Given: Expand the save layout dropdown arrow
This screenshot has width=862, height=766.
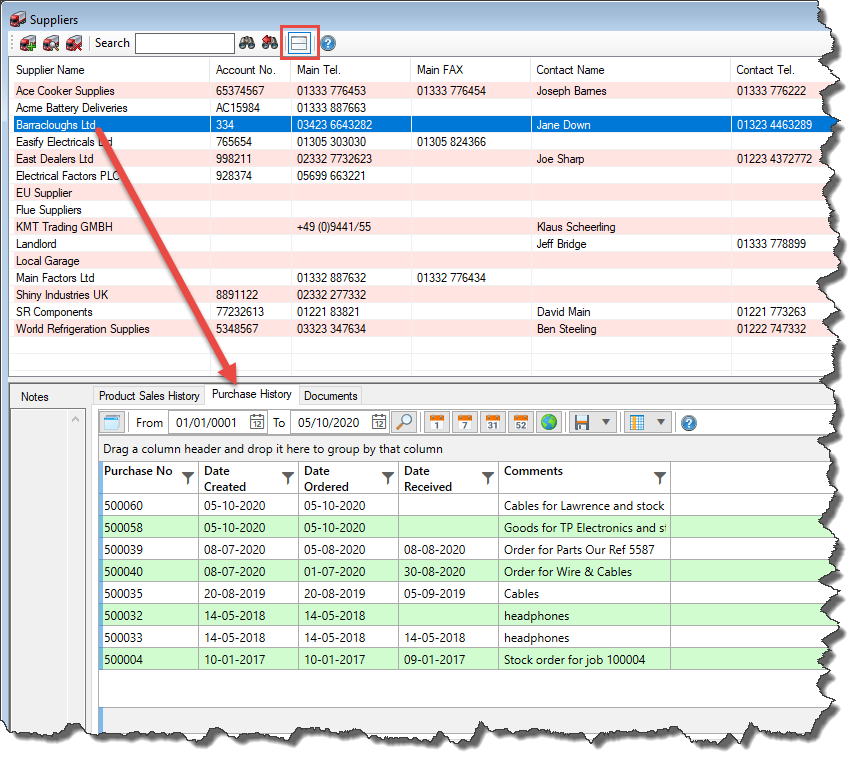Looking at the screenshot, I should 606,422.
